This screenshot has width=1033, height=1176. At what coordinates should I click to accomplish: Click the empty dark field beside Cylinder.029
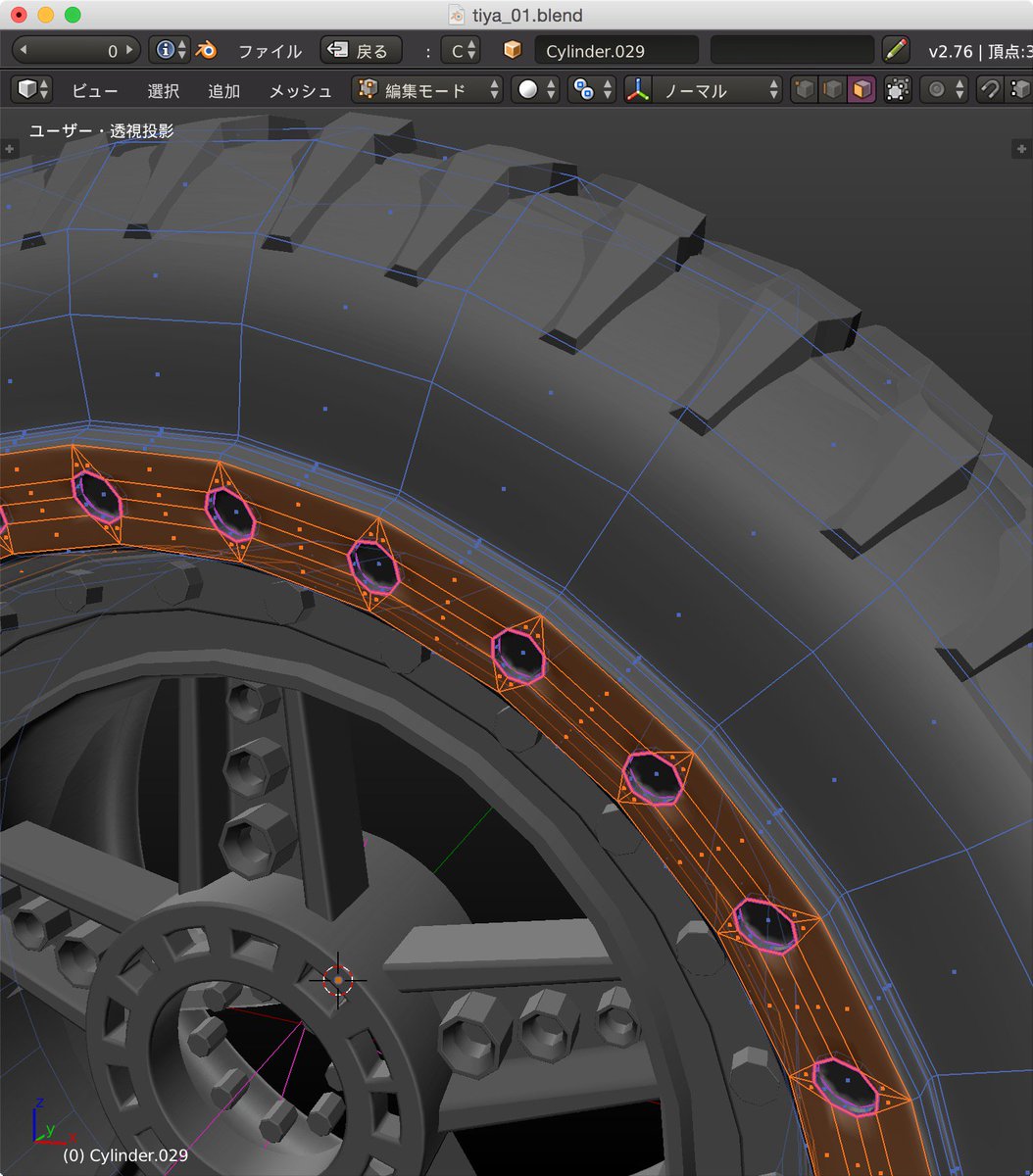pos(792,50)
